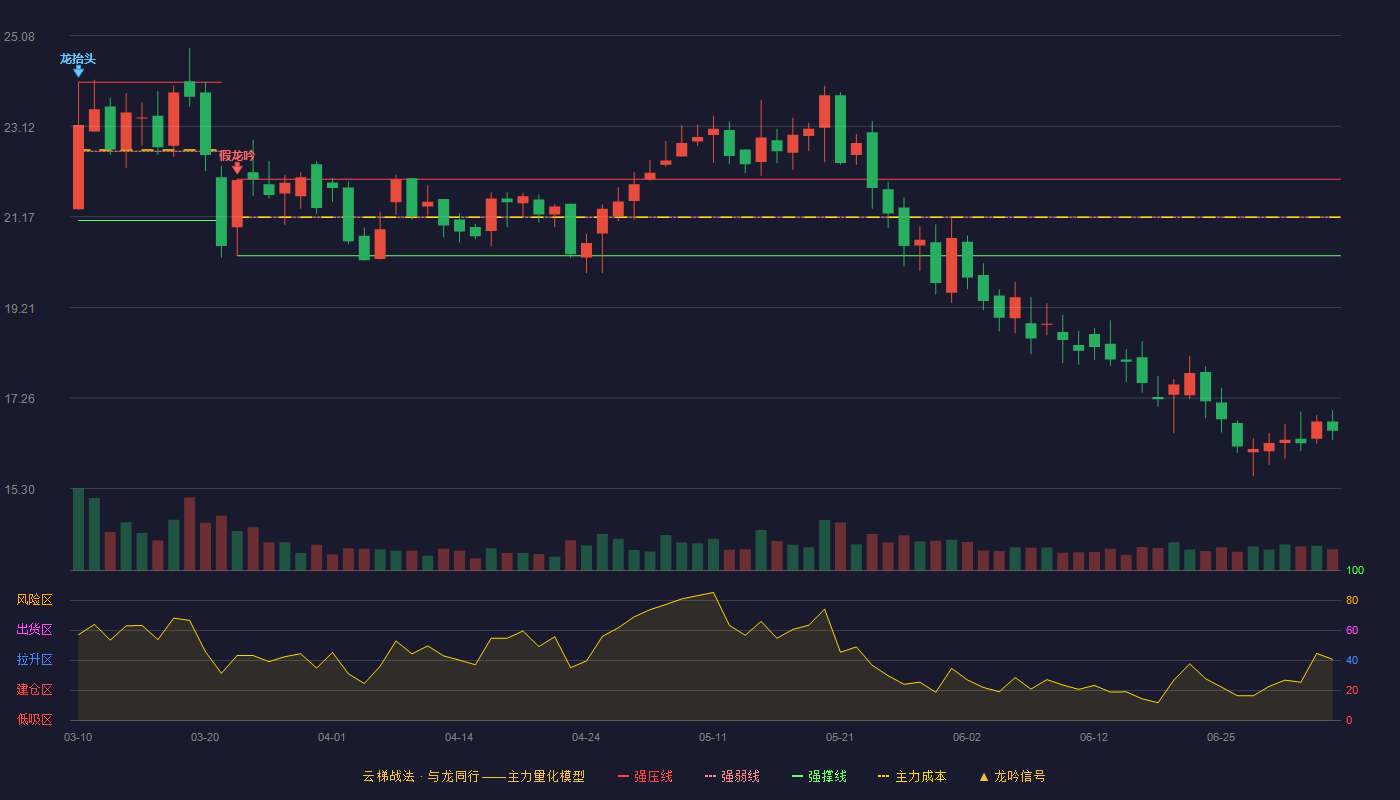The image size is (1400, 800).
Task: Click the 龙抬头 blue arrow signal marker
Action: tap(78, 71)
